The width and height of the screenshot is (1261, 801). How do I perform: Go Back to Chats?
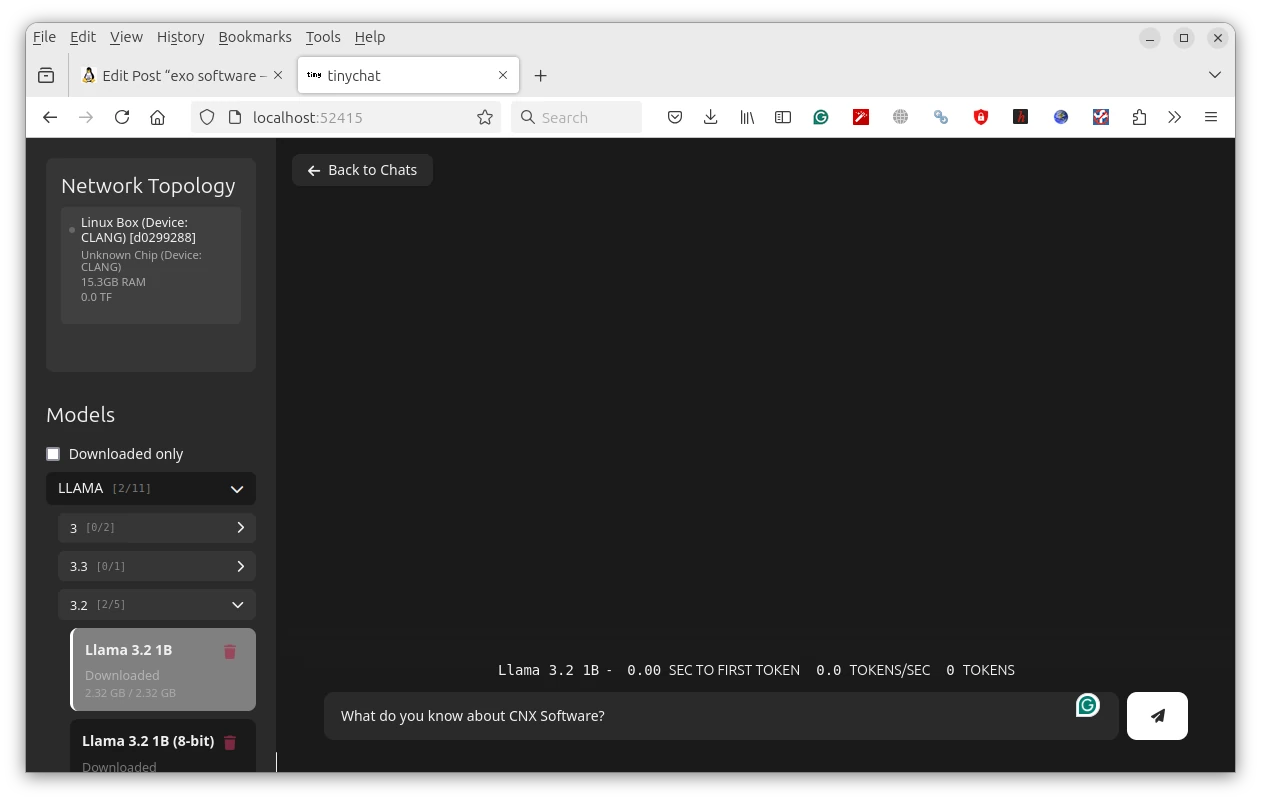point(362,170)
